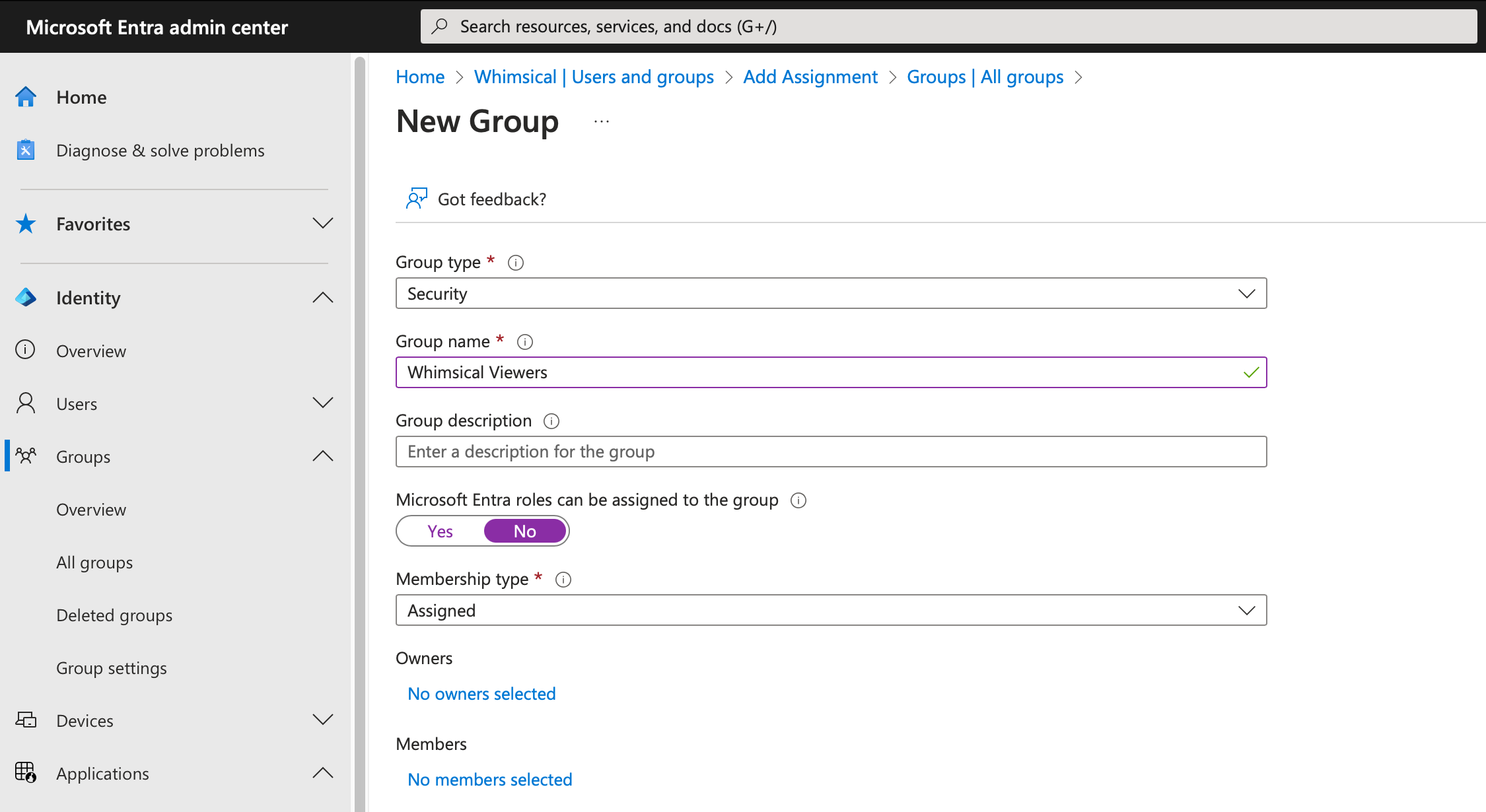
Task: Click the Group description info icon
Action: pyautogui.click(x=551, y=421)
